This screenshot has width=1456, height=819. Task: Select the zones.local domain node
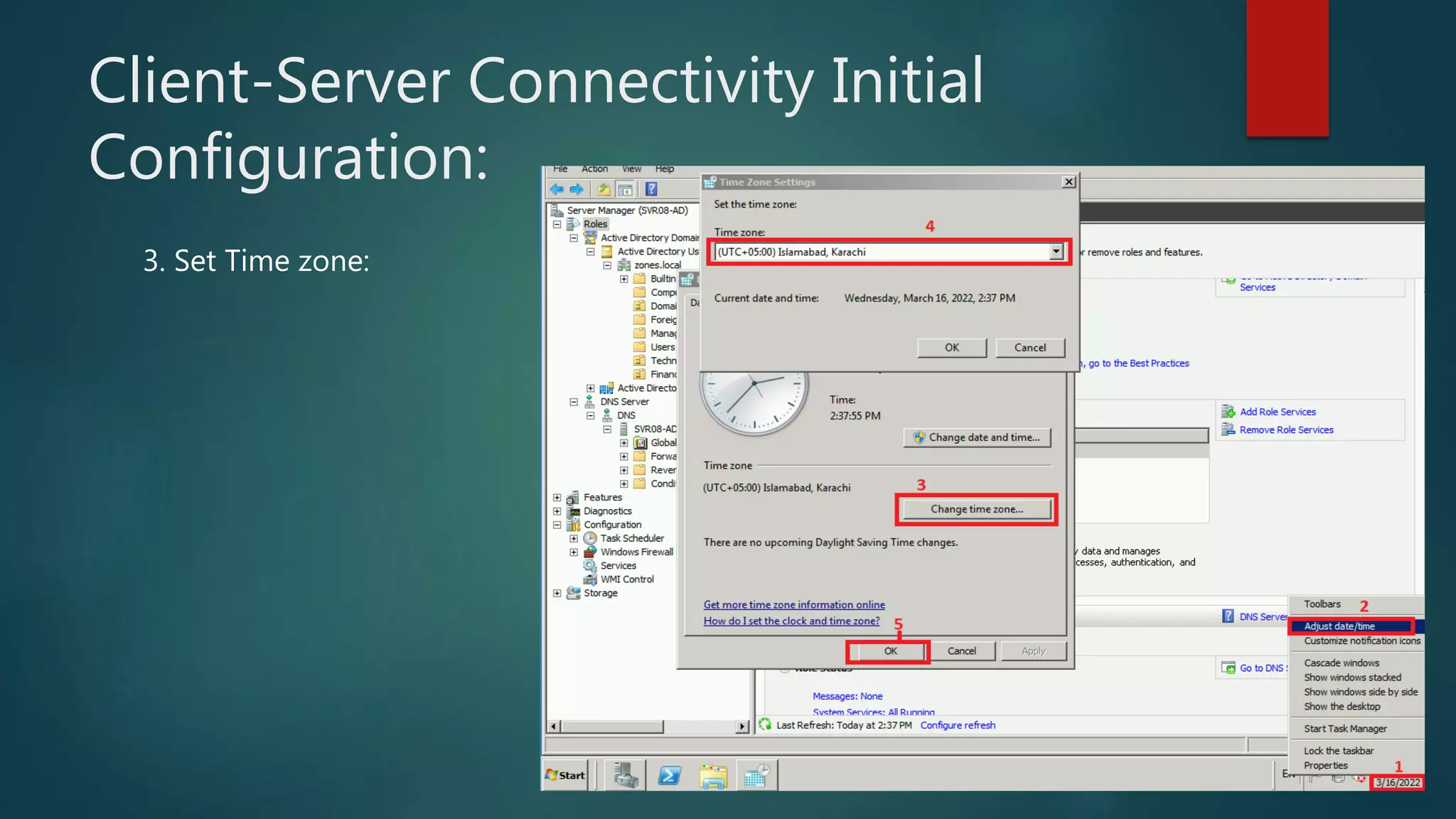pyautogui.click(x=657, y=265)
